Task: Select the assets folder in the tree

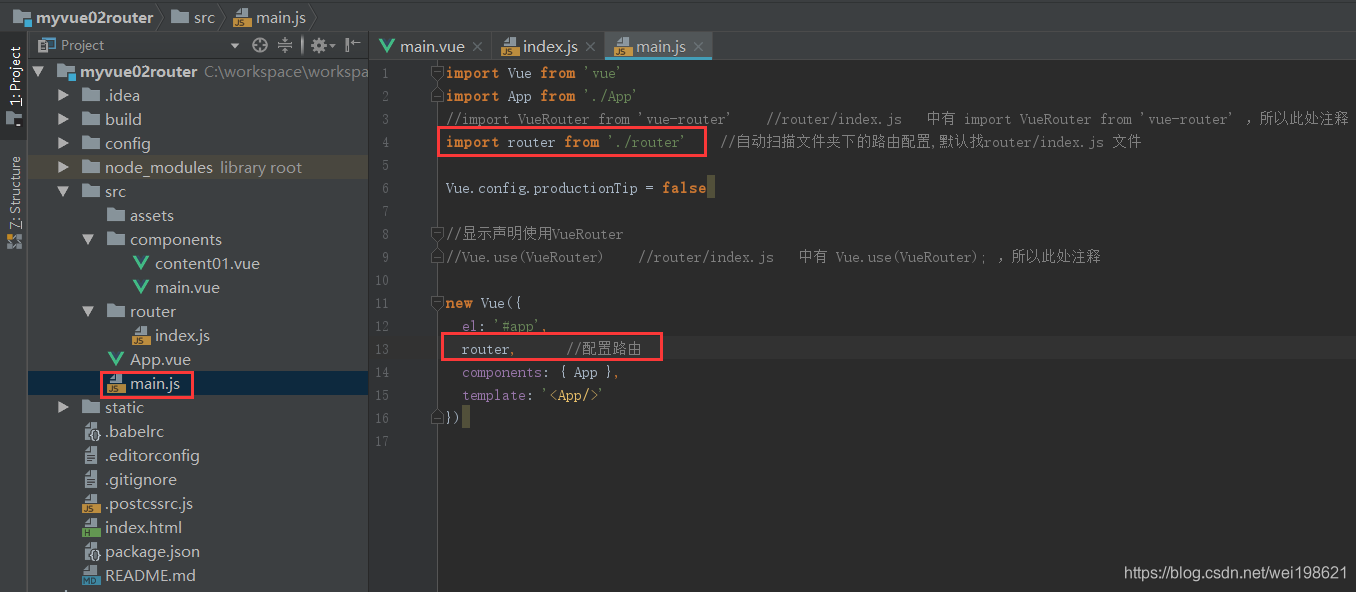Action: [151, 216]
